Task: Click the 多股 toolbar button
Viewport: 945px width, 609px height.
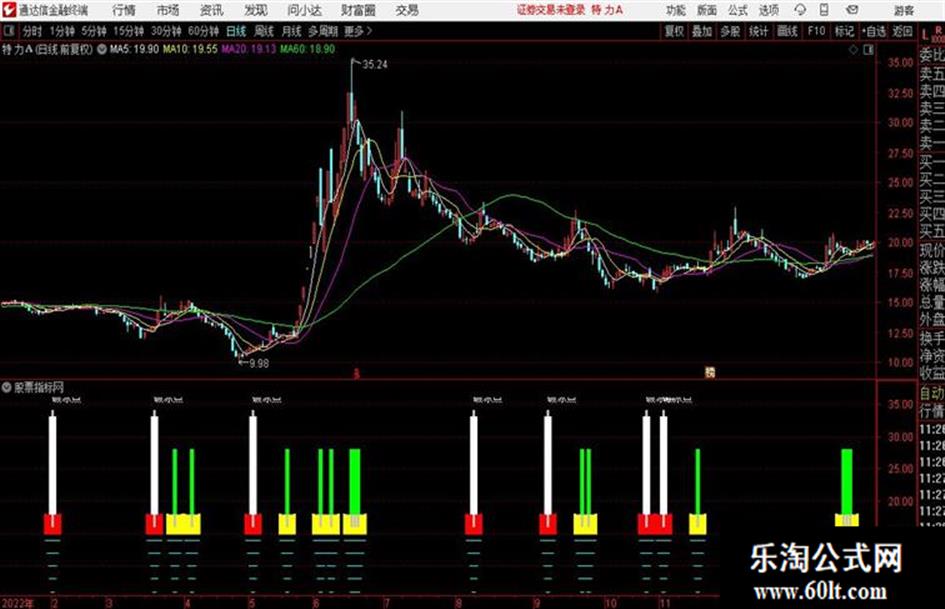Action: [x=730, y=31]
